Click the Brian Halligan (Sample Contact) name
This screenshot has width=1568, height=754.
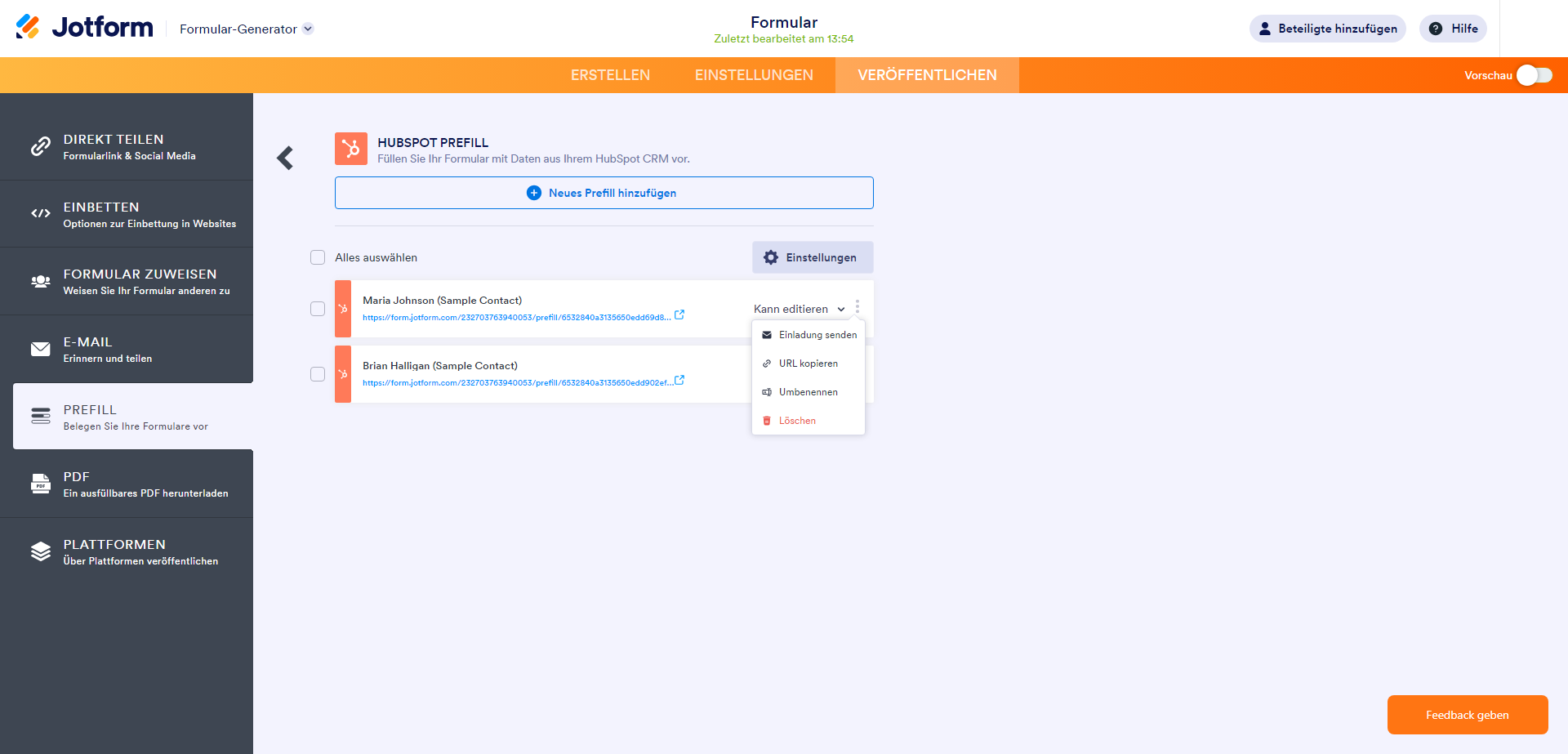(x=440, y=366)
